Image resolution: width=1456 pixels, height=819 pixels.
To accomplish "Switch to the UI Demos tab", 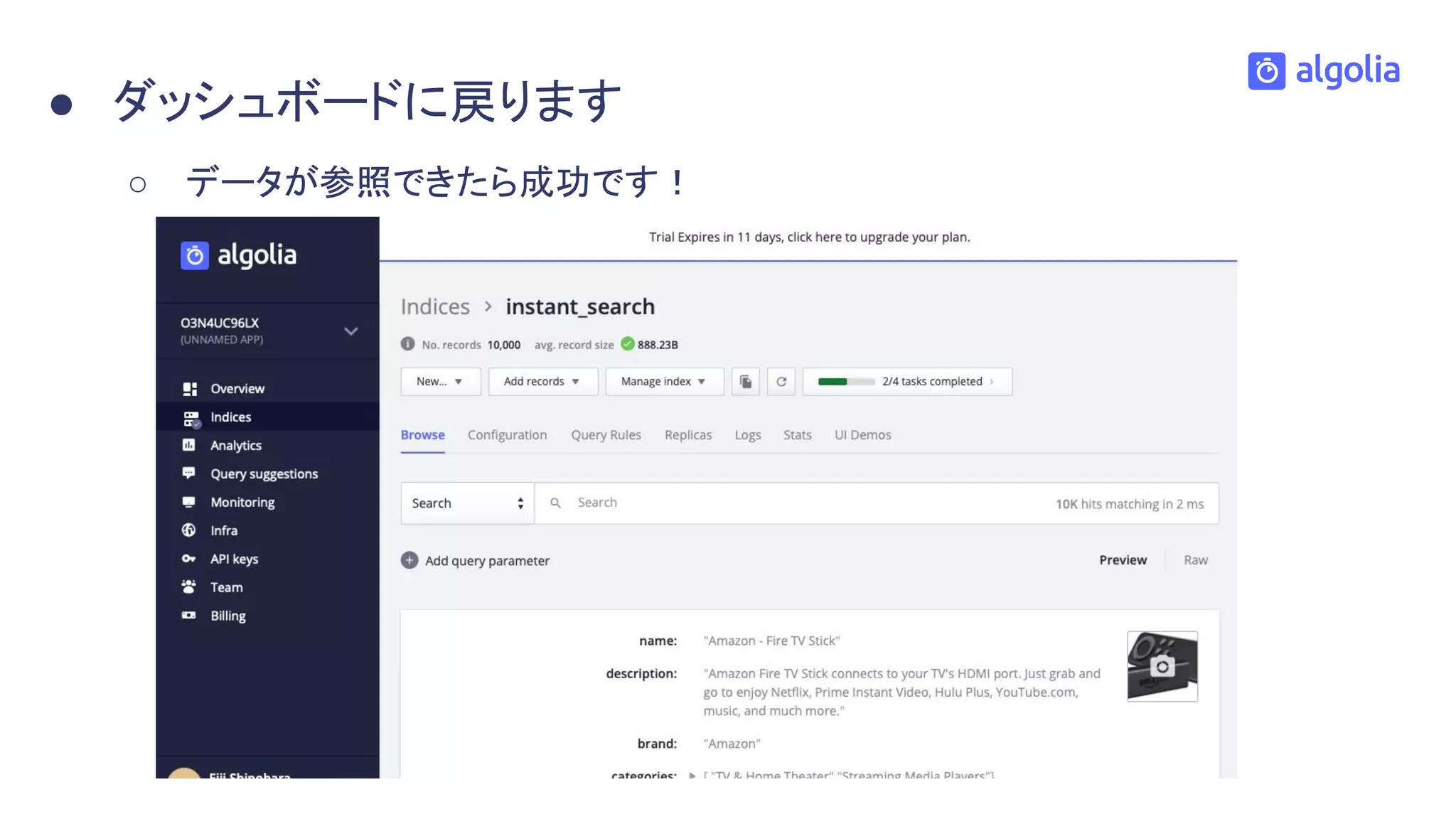I will pyautogui.click(x=863, y=435).
